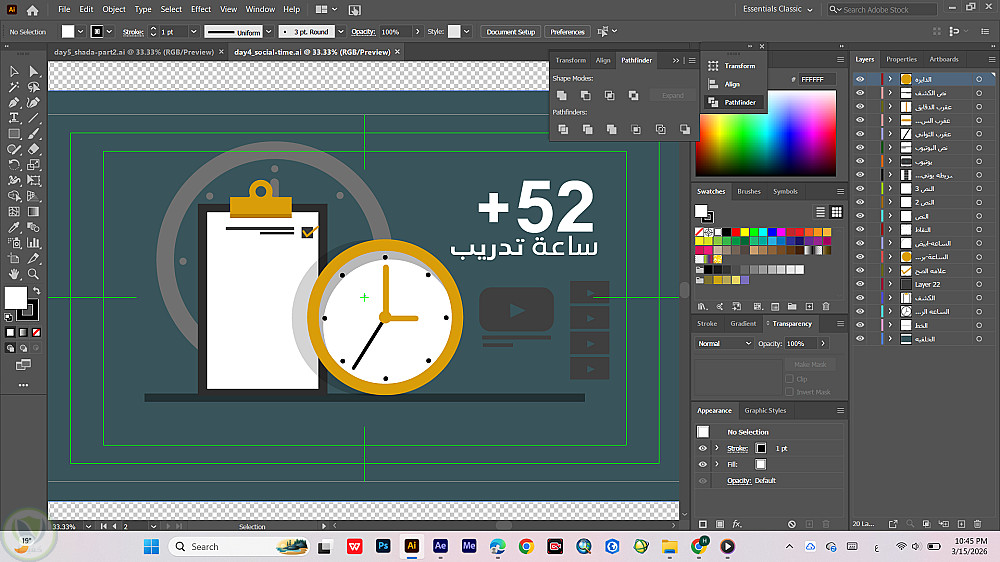Switch to the Brushes tab
Image resolution: width=1000 pixels, height=562 pixels.
749,191
